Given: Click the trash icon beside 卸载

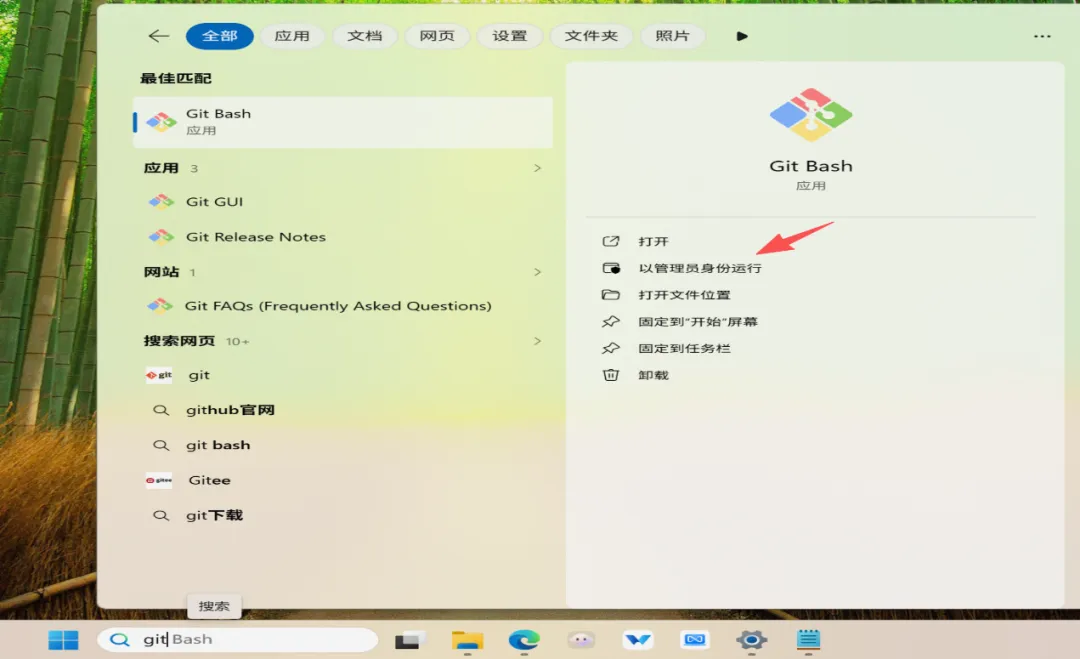Looking at the screenshot, I should click(611, 375).
